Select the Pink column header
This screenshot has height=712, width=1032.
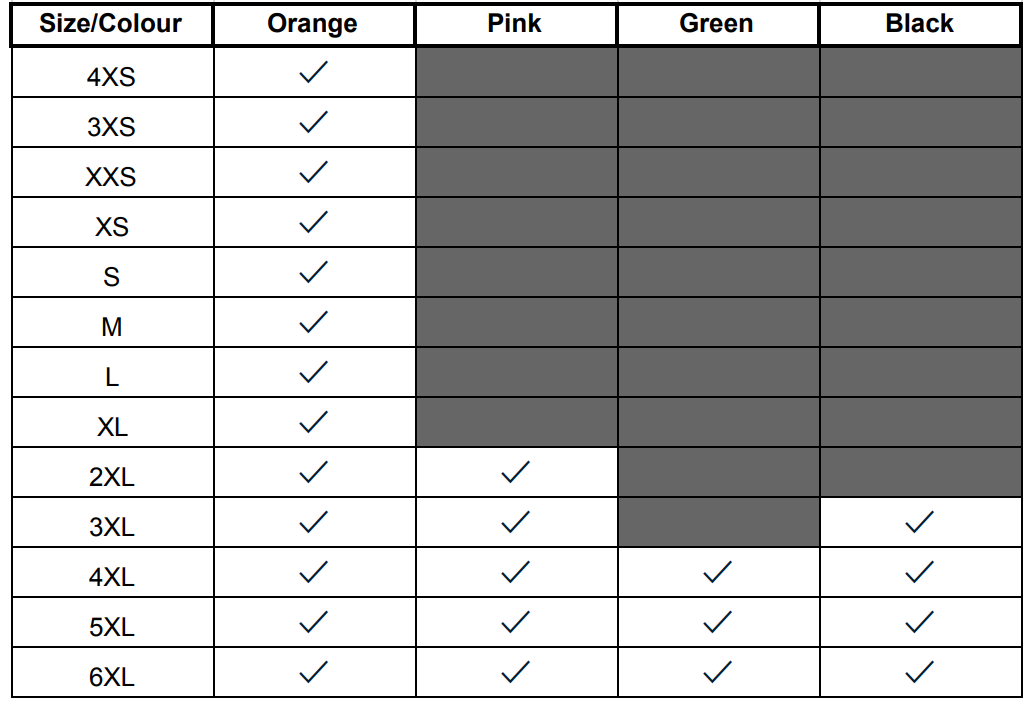click(517, 25)
